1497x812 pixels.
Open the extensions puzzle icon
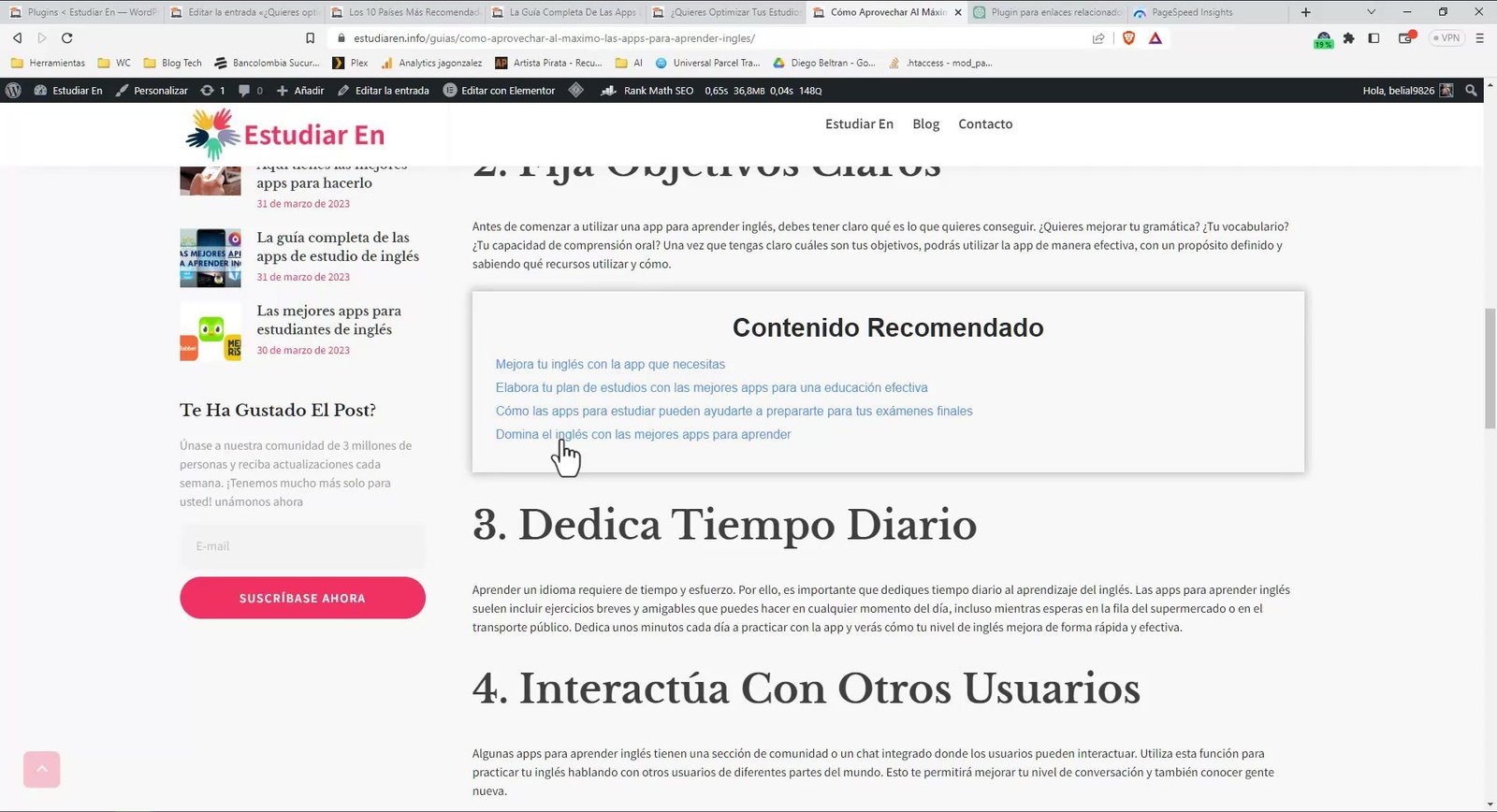pyautogui.click(x=1348, y=38)
